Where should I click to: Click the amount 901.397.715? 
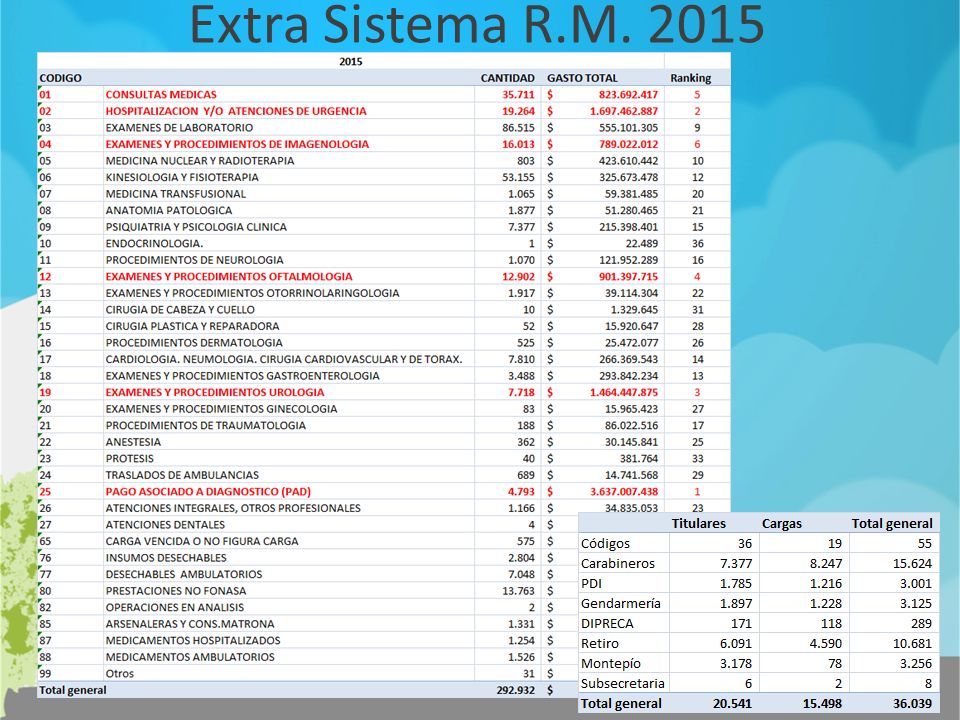(628, 276)
